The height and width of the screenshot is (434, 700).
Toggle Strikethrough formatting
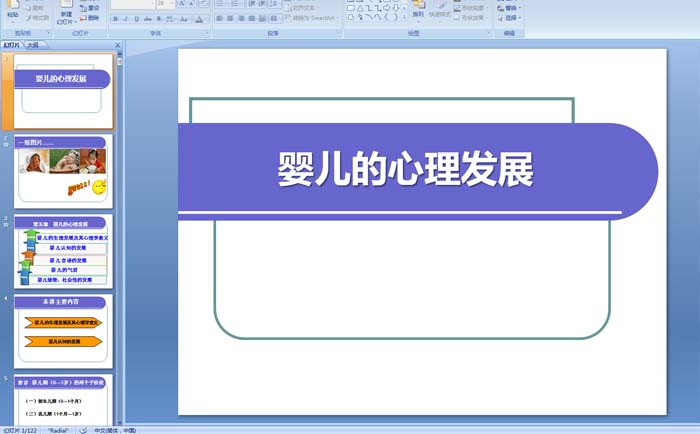pos(147,19)
